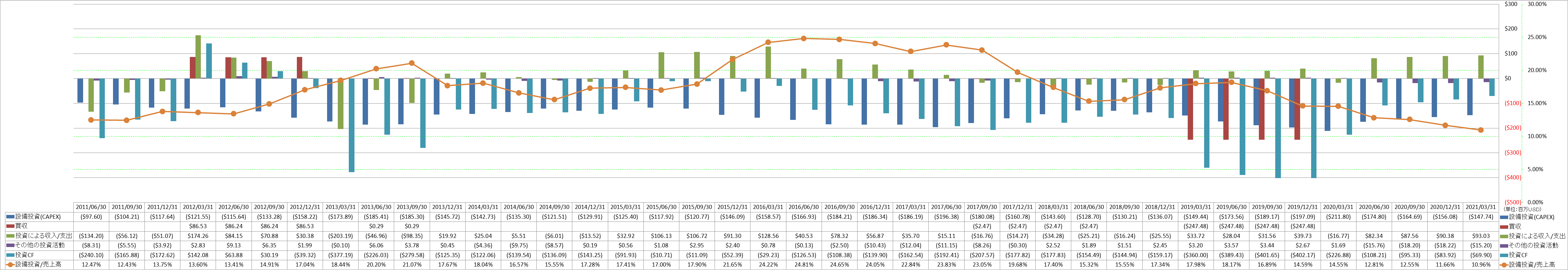Screen dimensions: 1568x270
Task: Click the 2013/03/31 column header
Action: 341,207
